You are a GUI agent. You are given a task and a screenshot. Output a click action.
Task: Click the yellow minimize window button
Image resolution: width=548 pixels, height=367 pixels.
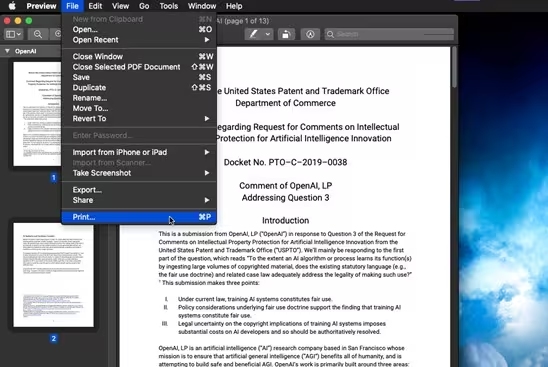(18, 21)
